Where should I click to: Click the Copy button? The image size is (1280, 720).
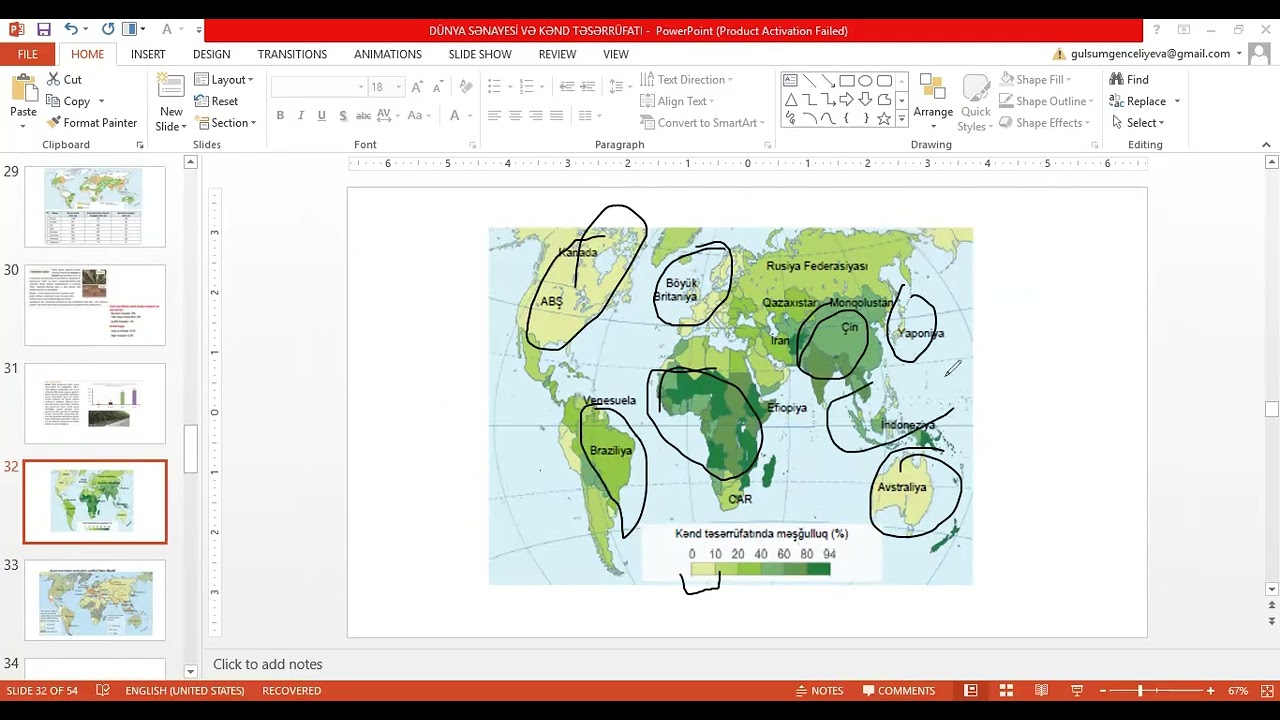[68, 101]
